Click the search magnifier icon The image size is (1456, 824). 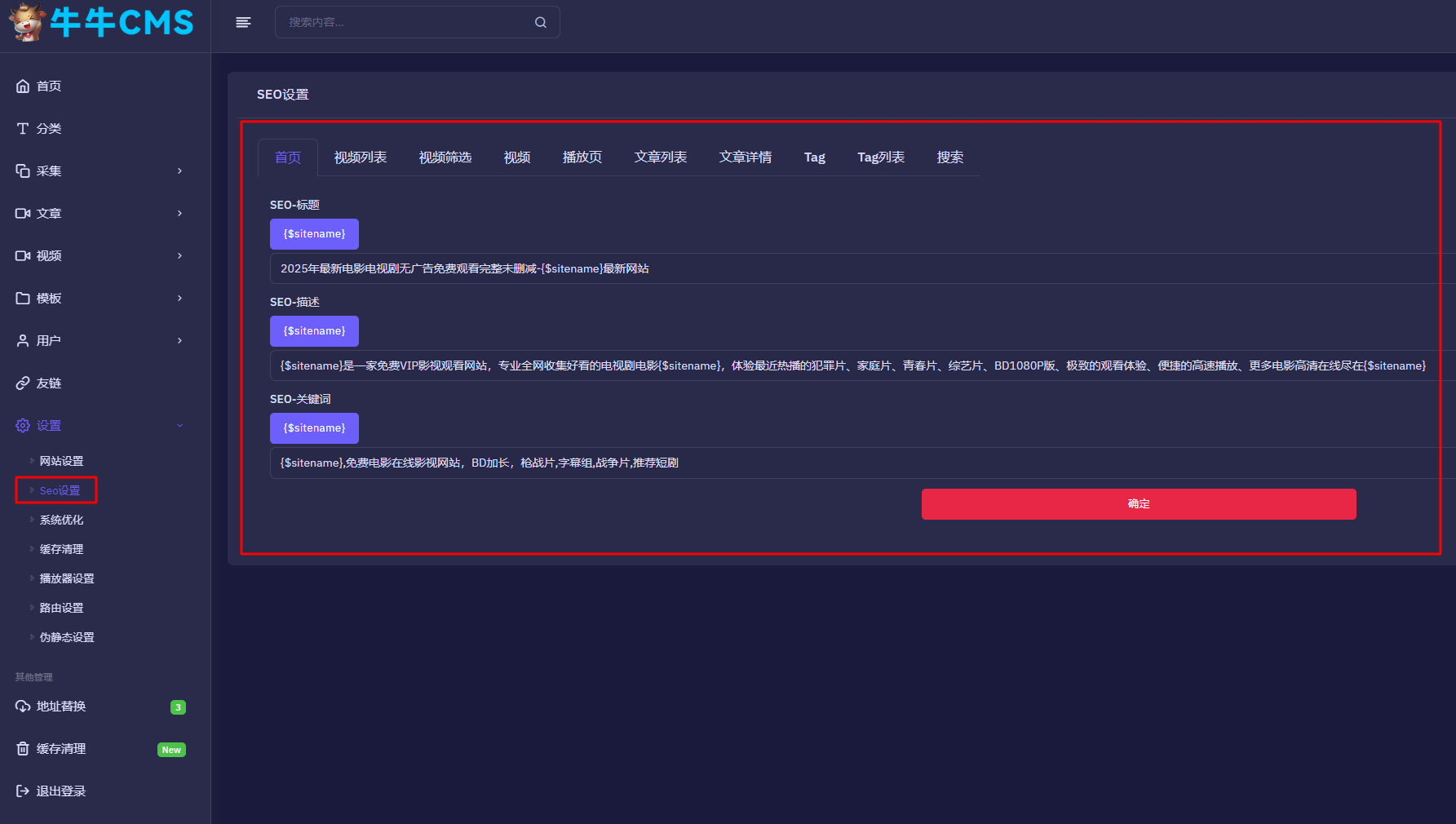point(540,22)
